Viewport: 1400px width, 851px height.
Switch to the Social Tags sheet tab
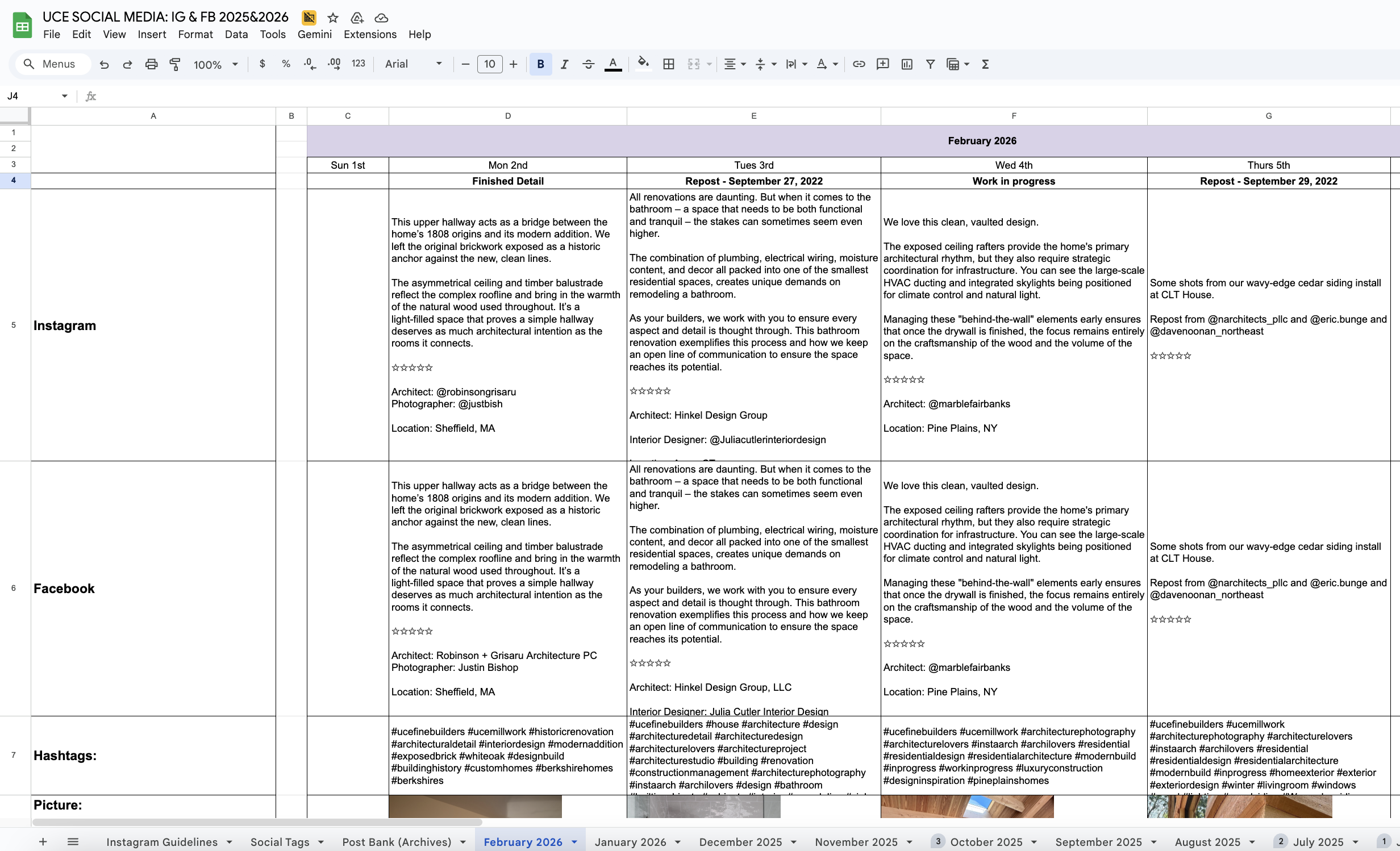click(x=280, y=842)
